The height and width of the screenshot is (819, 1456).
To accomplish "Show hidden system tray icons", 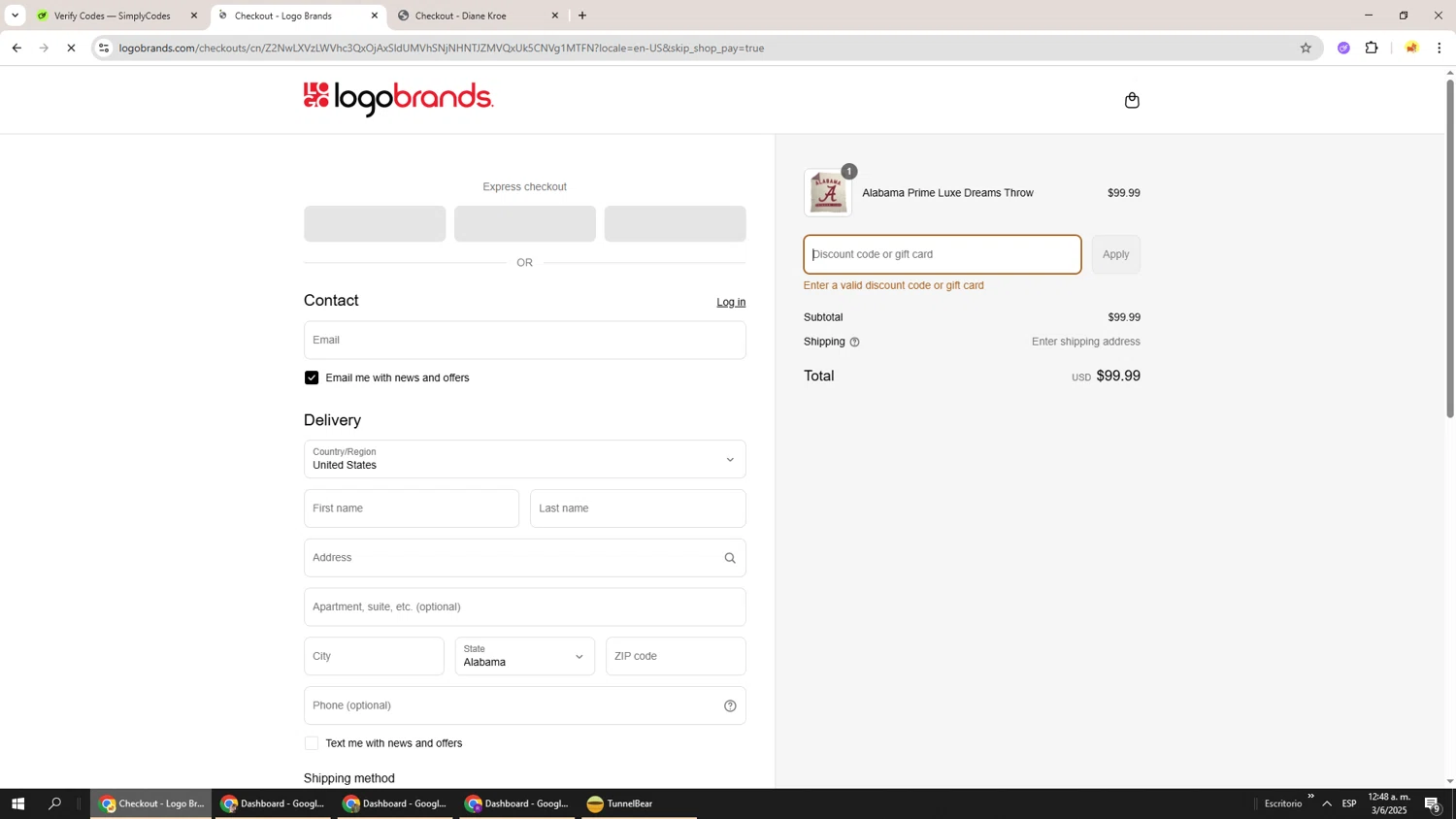I will [1327, 803].
